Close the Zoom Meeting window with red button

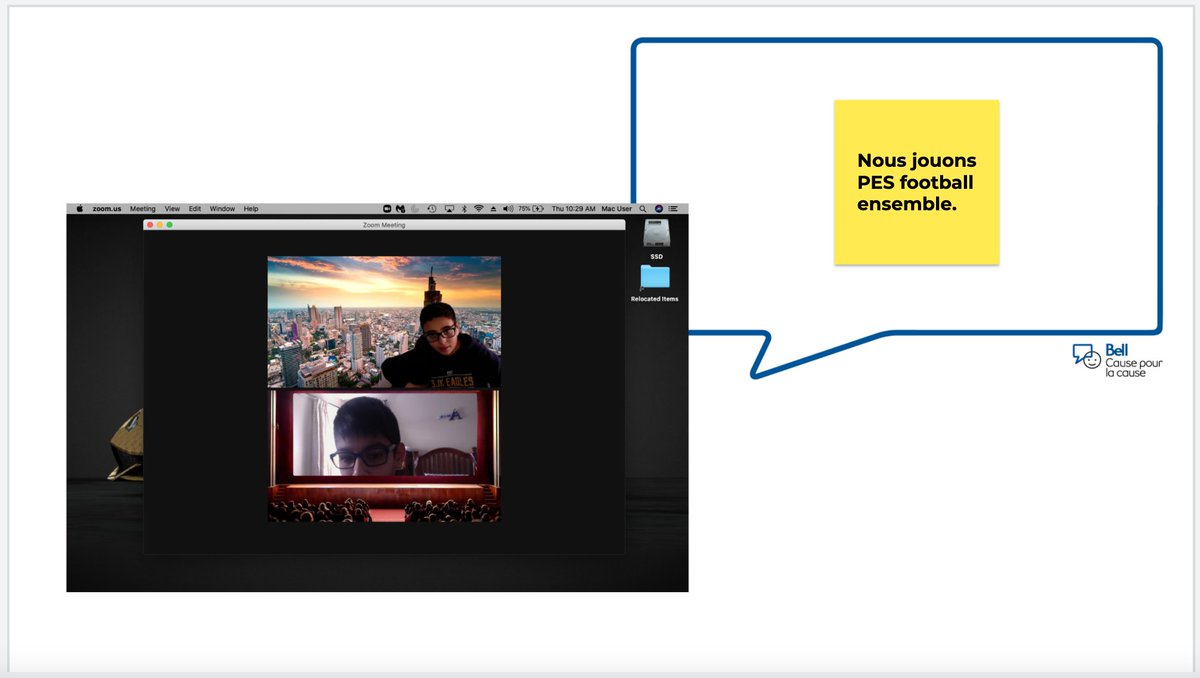point(150,225)
